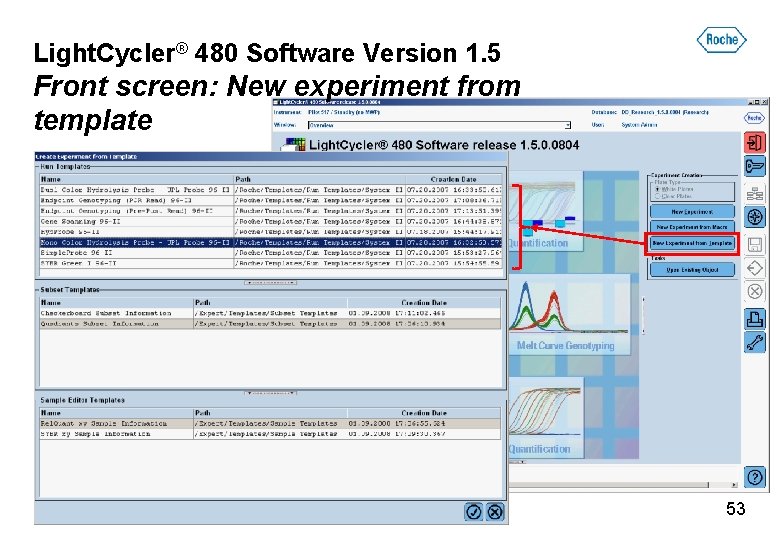
Task: Click Melt Curve Genotyping thumbnail
Action: [x=569, y=314]
